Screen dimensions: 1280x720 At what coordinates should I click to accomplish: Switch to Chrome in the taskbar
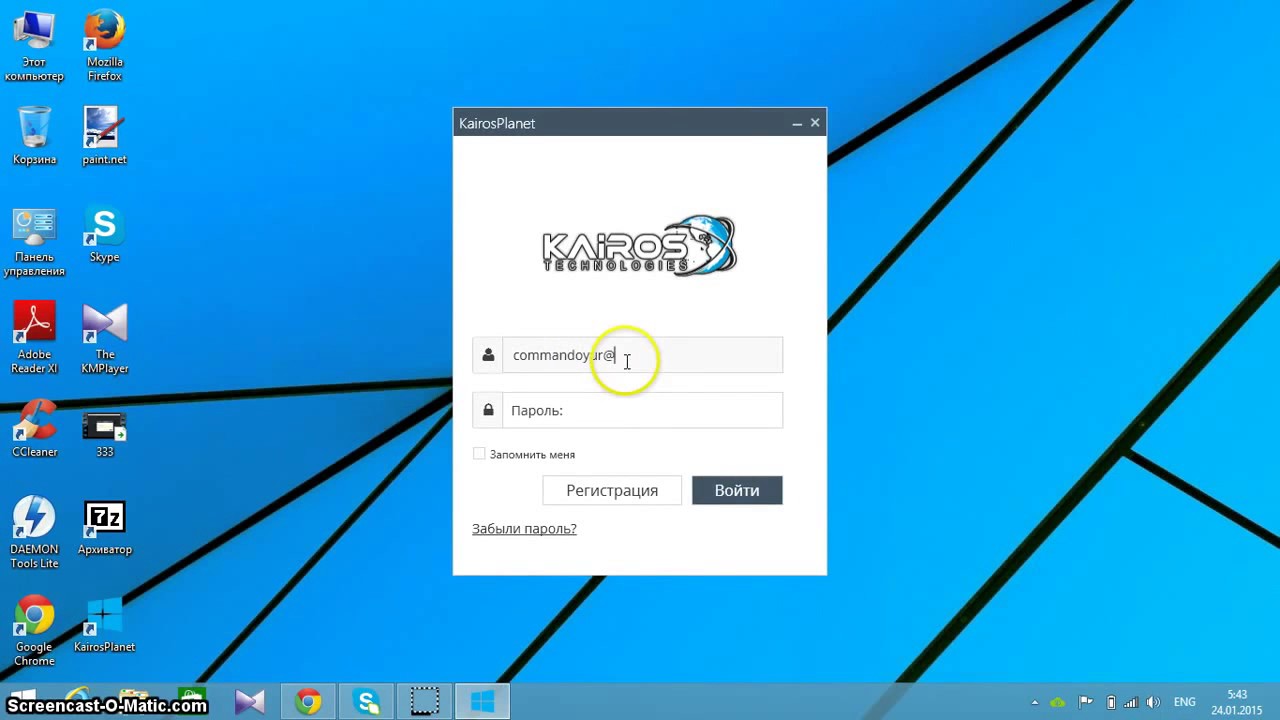pos(308,702)
